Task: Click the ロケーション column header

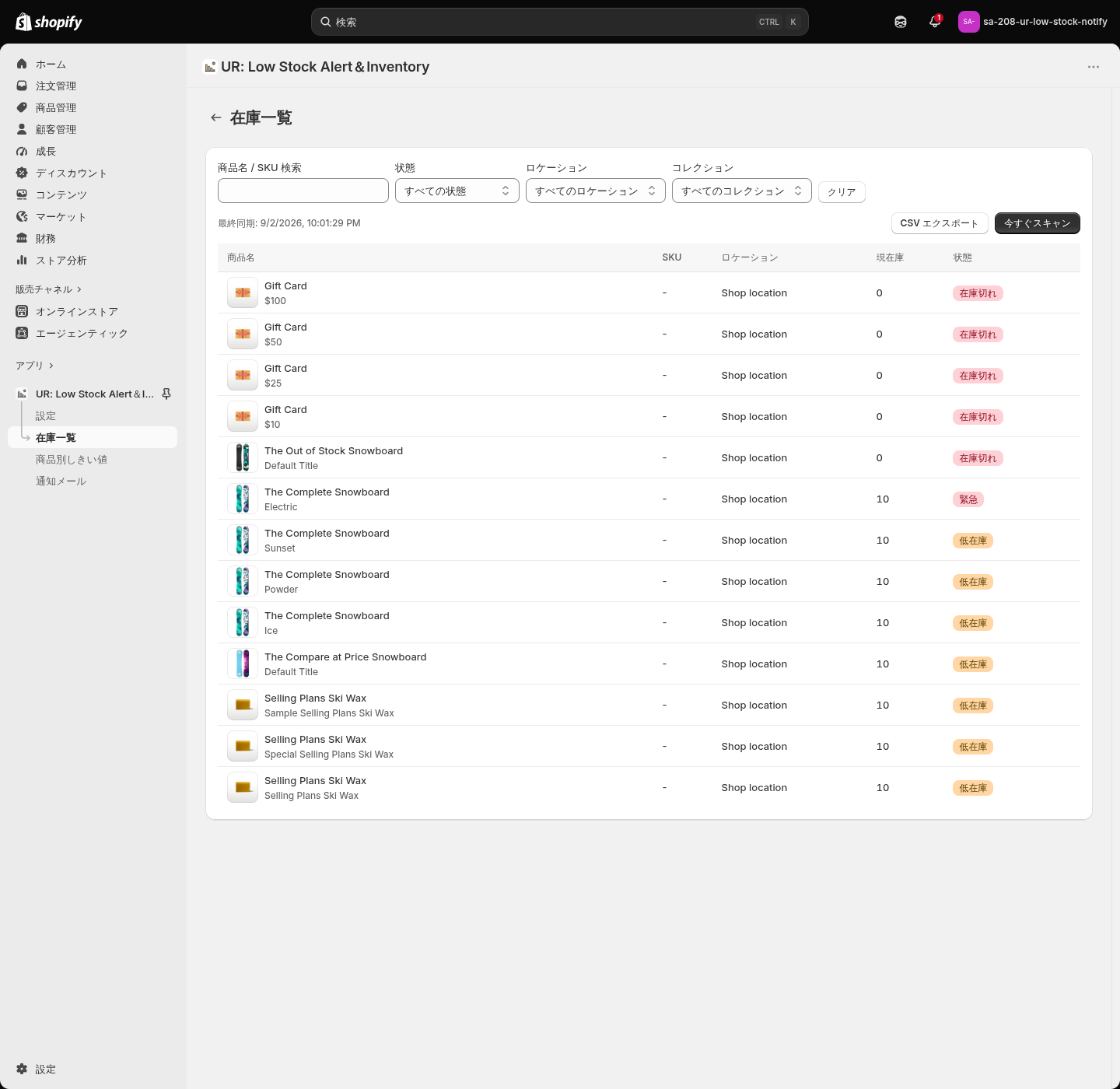Action: (750, 257)
